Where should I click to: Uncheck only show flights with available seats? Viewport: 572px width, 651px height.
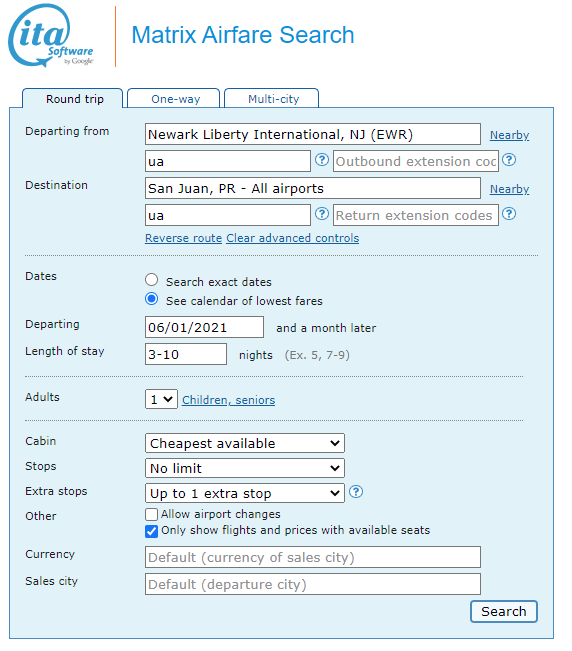click(152, 531)
